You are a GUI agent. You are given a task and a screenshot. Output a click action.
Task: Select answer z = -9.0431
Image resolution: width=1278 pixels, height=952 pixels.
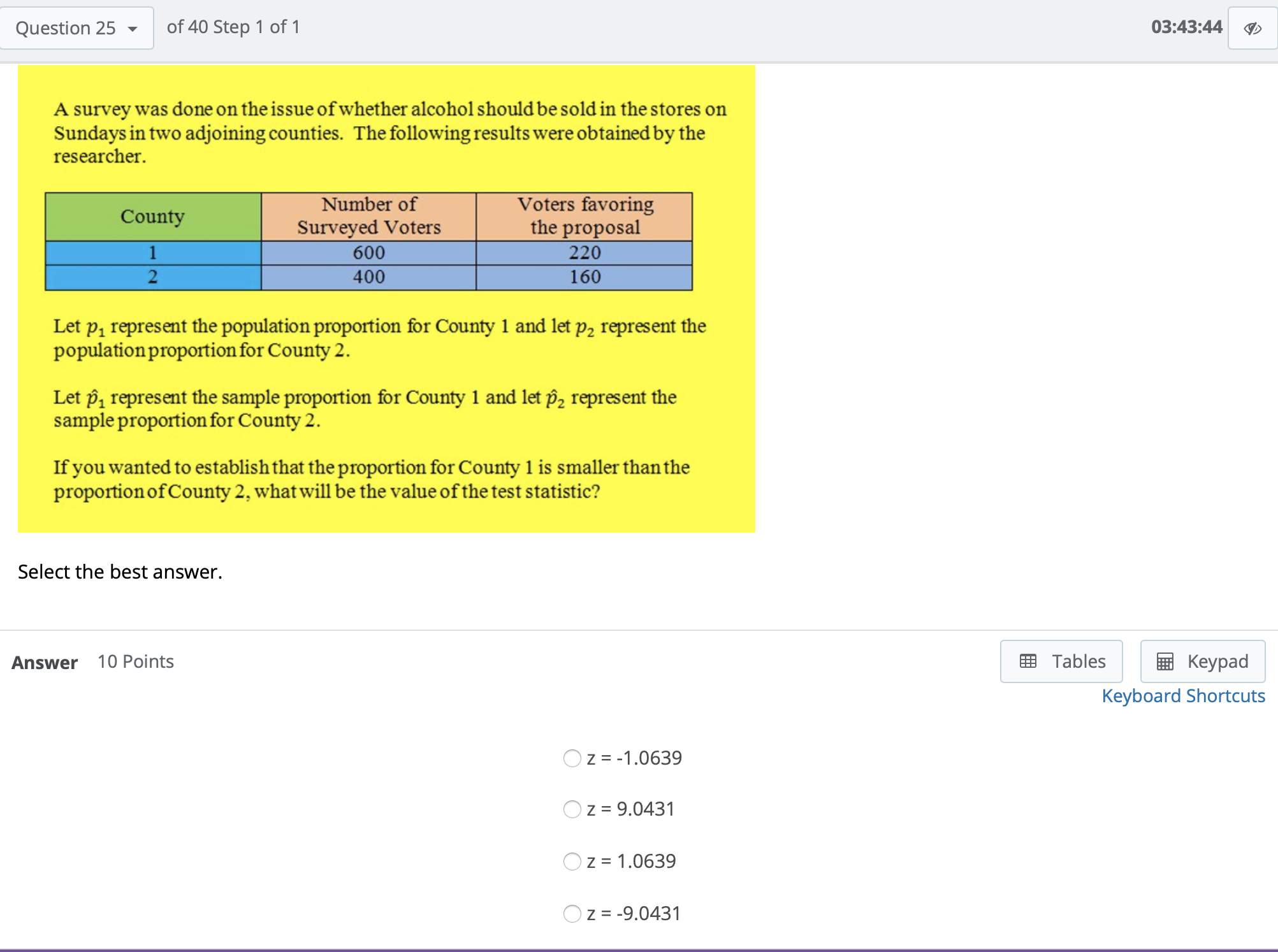[x=572, y=914]
